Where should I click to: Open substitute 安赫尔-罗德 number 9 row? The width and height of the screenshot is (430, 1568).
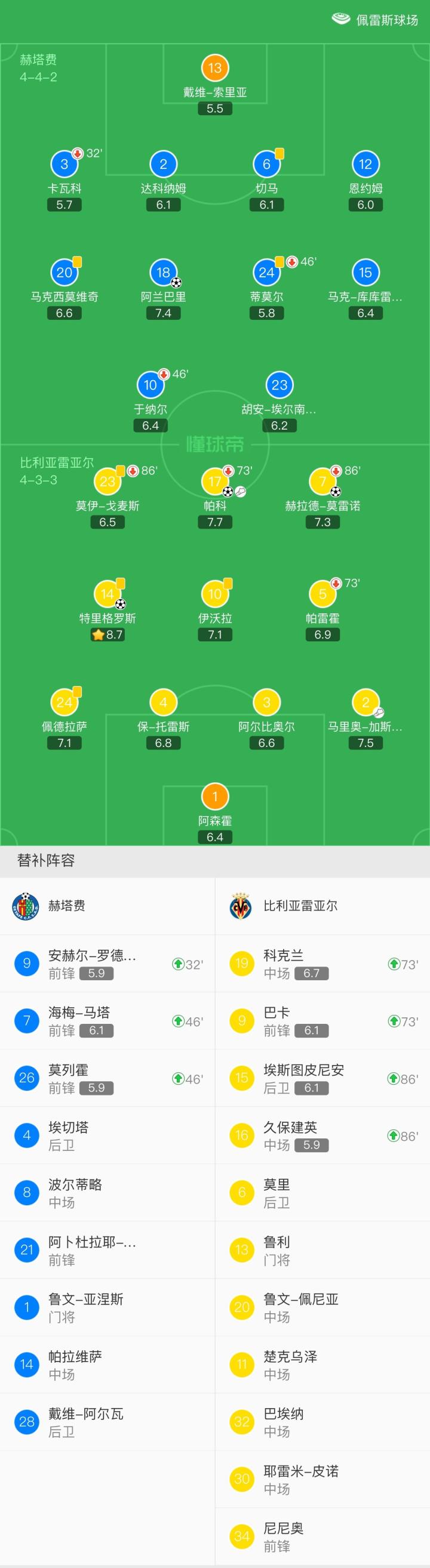(107, 964)
